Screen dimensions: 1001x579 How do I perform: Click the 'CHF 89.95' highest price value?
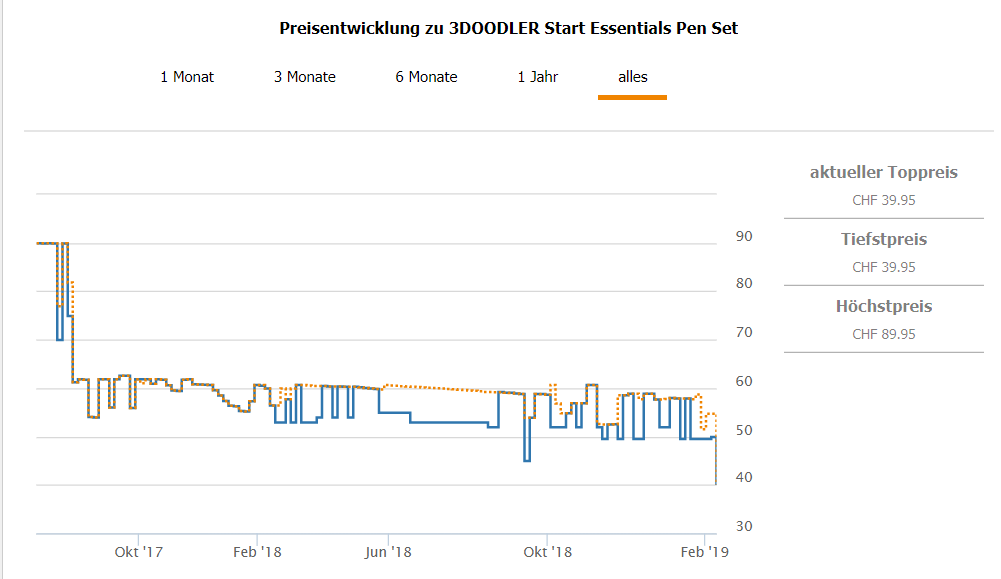click(883, 334)
